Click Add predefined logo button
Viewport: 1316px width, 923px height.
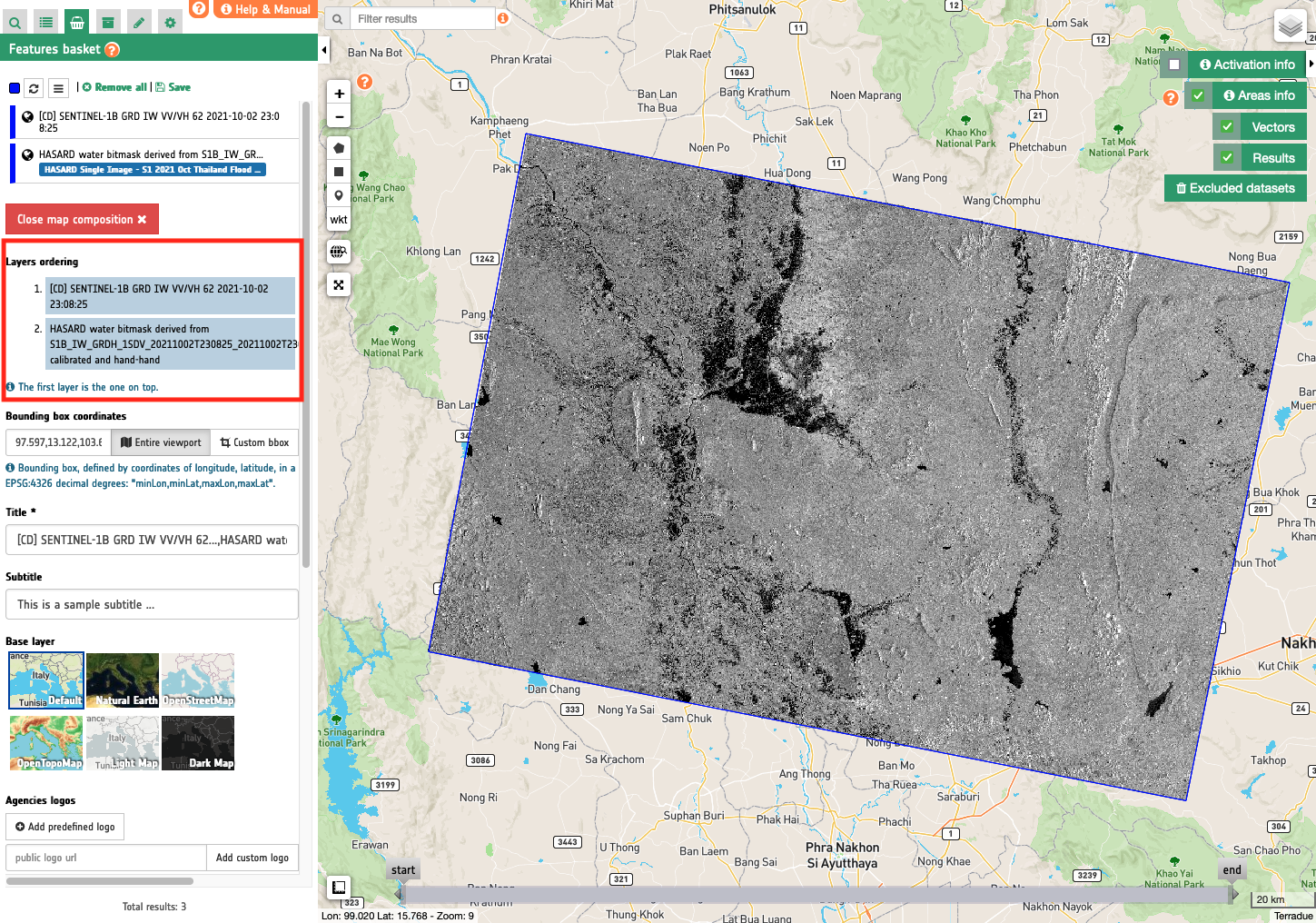pos(65,827)
